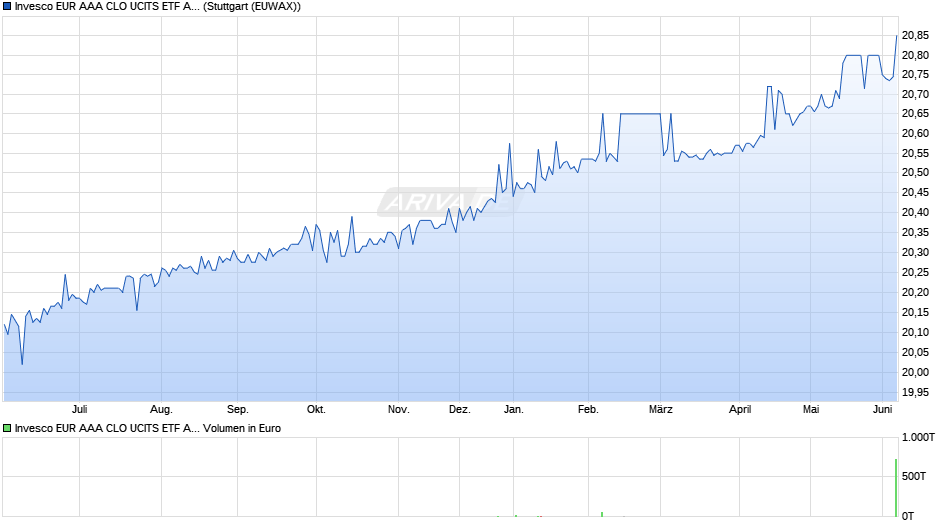Click the Dez. month axis label
Viewport: 940px width, 526px height.
click(x=460, y=410)
